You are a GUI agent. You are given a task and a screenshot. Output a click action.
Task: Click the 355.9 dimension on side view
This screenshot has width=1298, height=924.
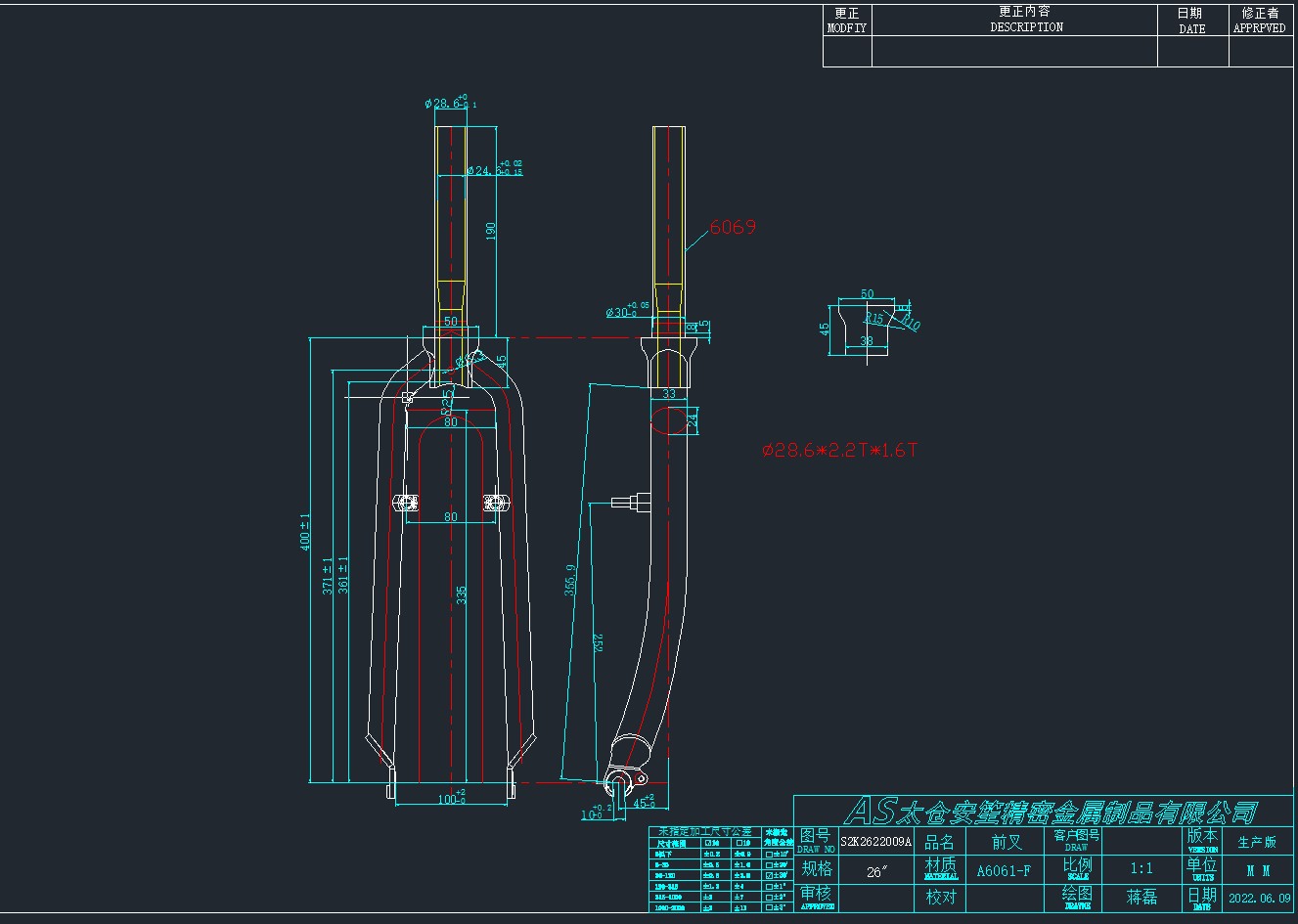(571, 579)
